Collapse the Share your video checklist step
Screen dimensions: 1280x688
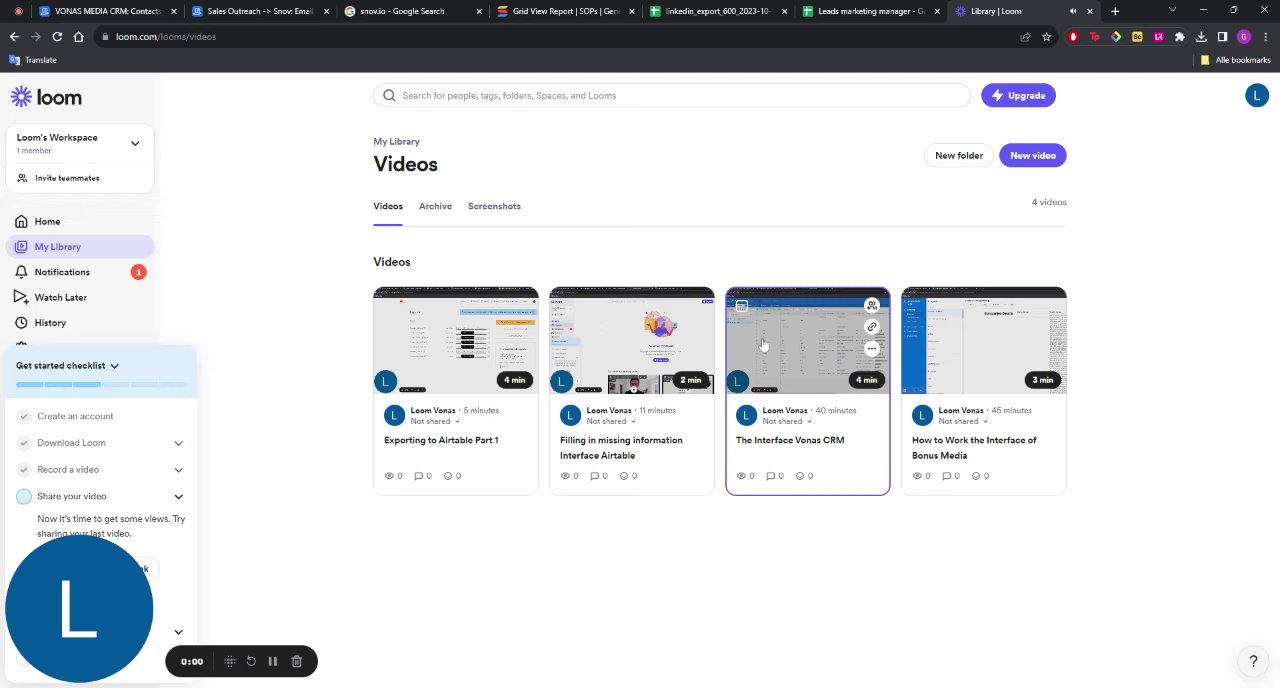coord(178,496)
